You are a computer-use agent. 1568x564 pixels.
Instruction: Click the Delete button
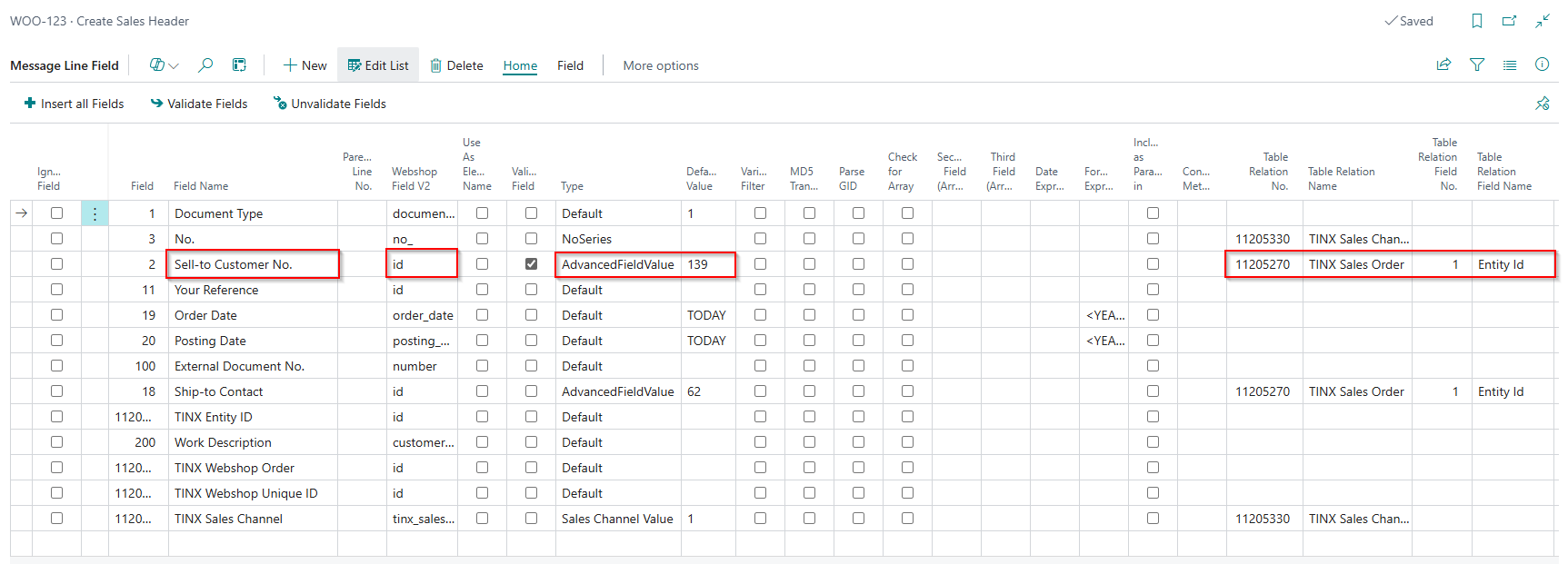[x=456, y=65]
